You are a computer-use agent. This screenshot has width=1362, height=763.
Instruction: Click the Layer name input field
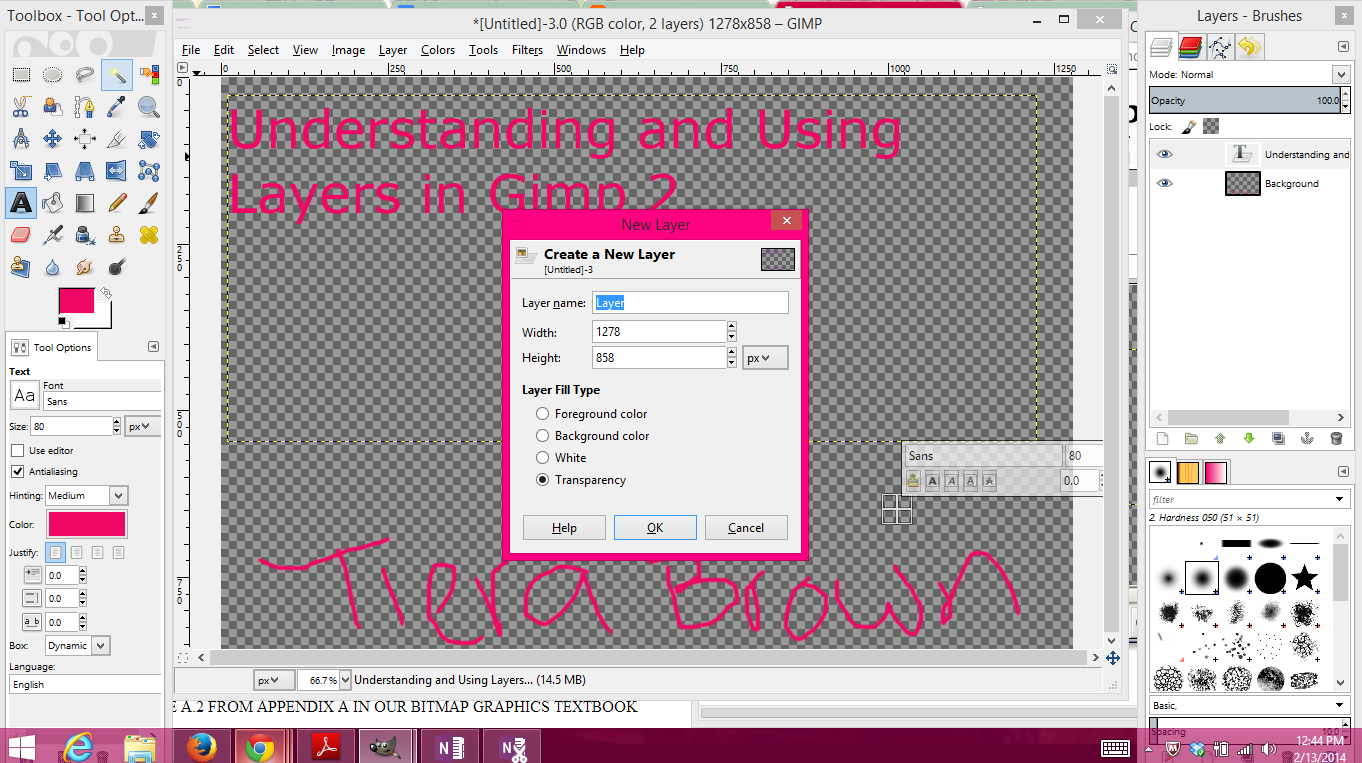(690, 303)
